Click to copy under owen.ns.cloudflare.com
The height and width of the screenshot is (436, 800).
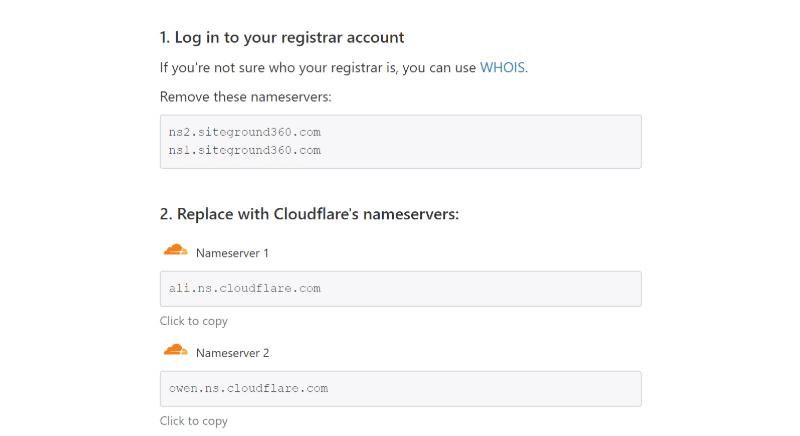pos(194,421)
